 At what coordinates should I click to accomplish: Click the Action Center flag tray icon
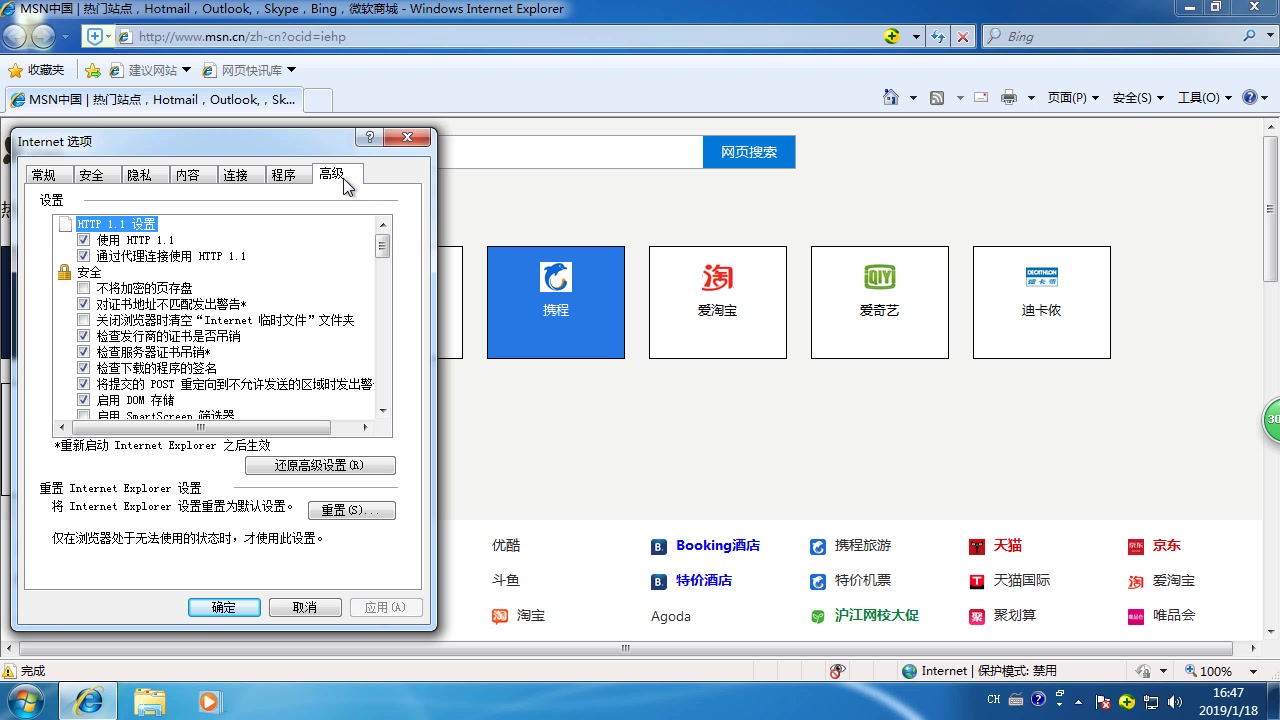tap(1103, 701)
